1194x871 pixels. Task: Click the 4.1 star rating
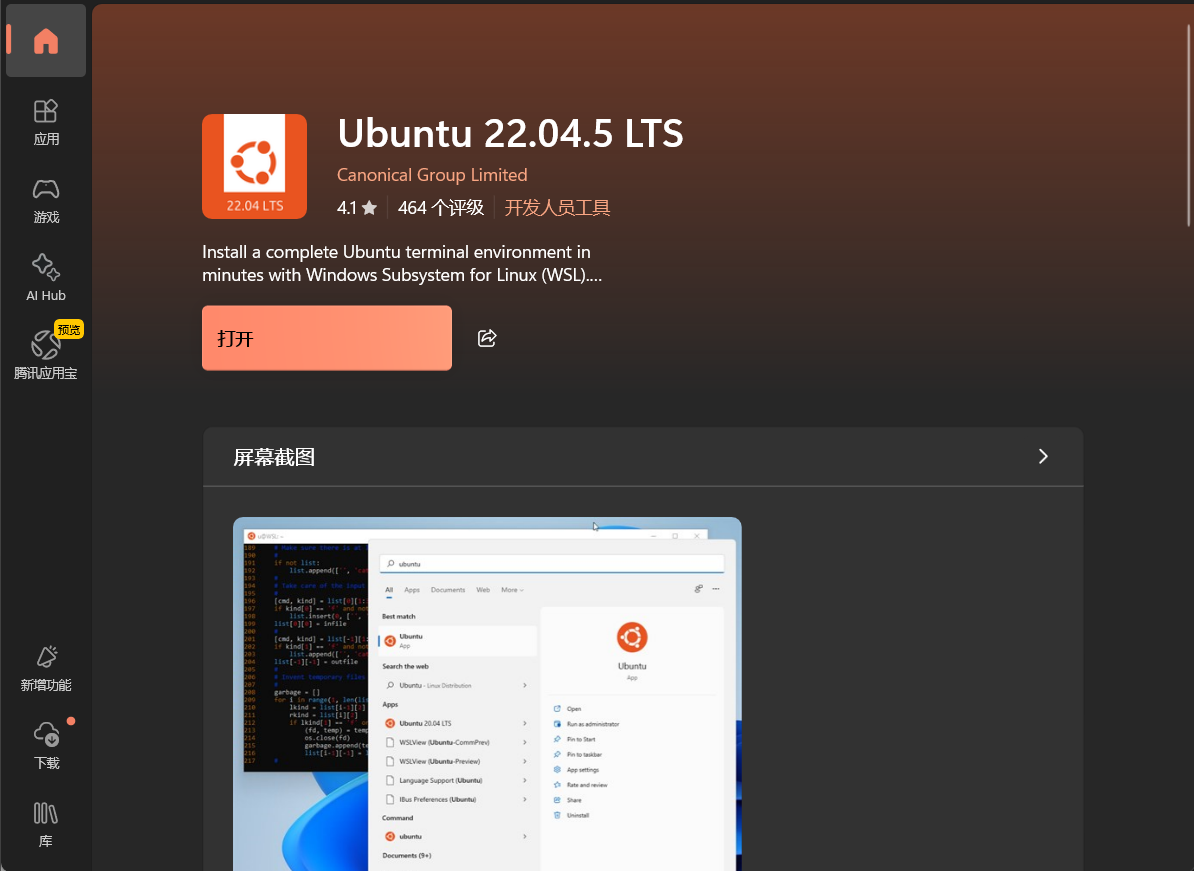[x=357, y=208]
